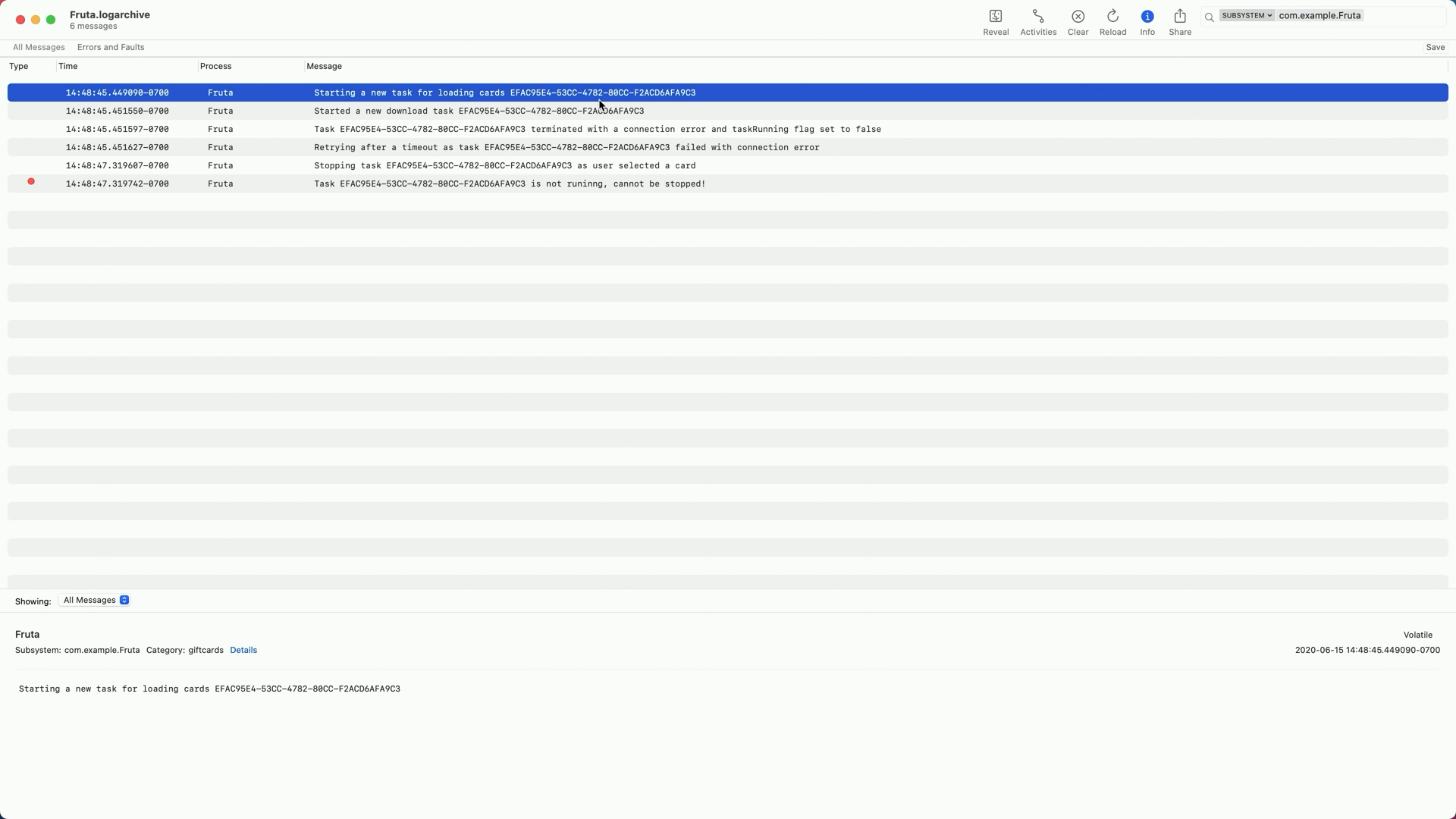This screenshot has height=819, width=1456.
Task: Click the Fruta.logarchive window title
Action: pyautogui.click(x=109, y=14)
